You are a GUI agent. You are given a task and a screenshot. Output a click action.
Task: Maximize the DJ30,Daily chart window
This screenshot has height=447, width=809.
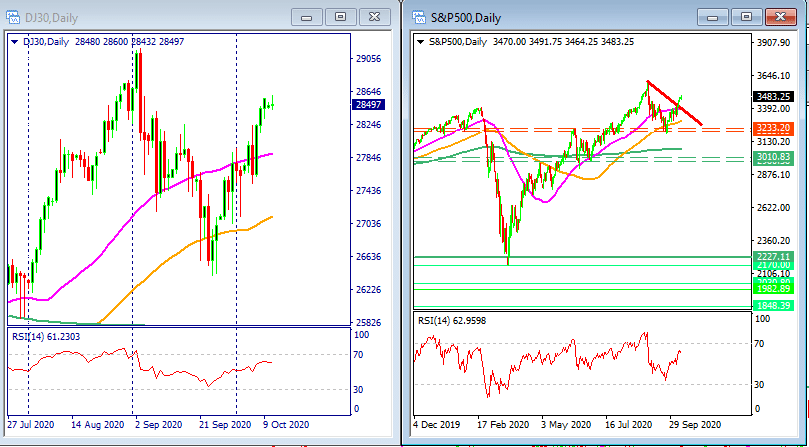click(x=340, y=17)
